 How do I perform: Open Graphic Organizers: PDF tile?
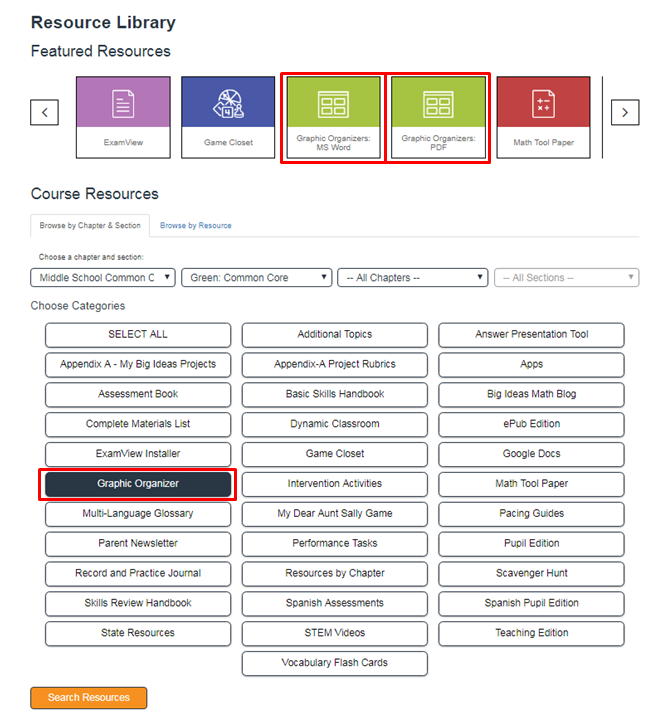coord(438,117)
